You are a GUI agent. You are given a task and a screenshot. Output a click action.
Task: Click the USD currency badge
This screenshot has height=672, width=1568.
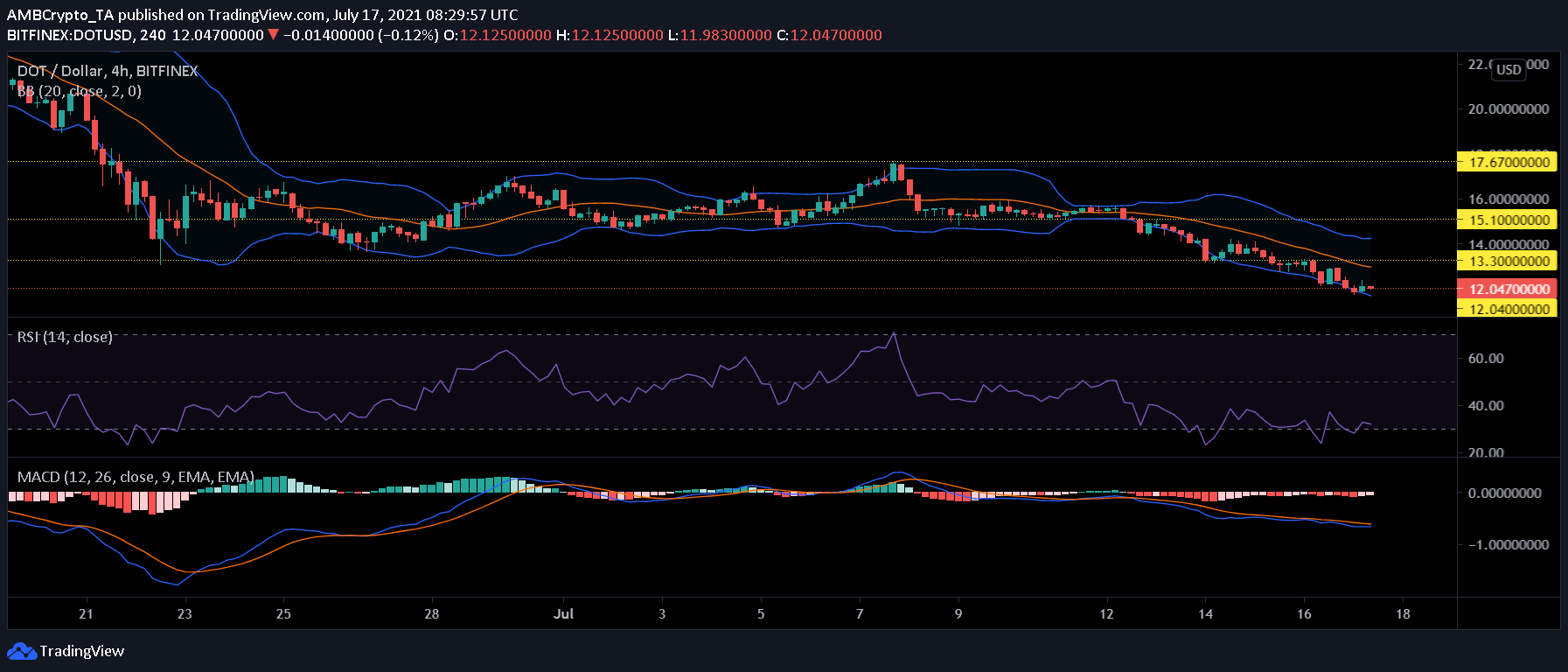point(1509,69)
